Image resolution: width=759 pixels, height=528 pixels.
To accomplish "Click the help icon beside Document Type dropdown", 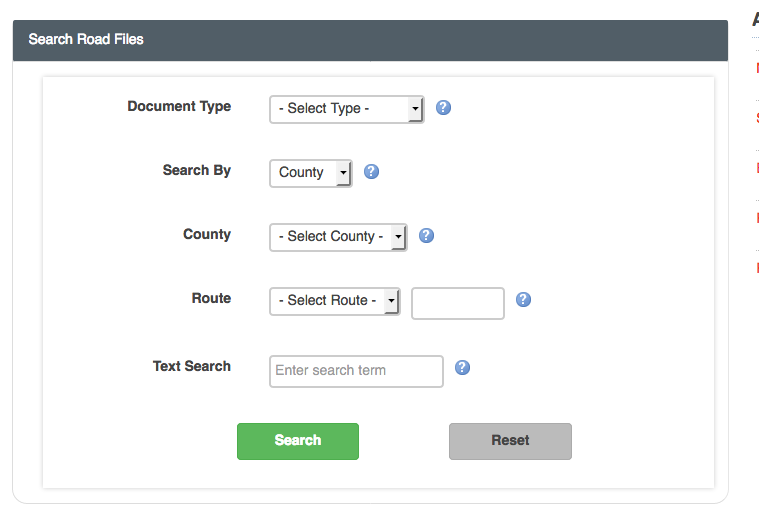I will click(x=444, y=107).
